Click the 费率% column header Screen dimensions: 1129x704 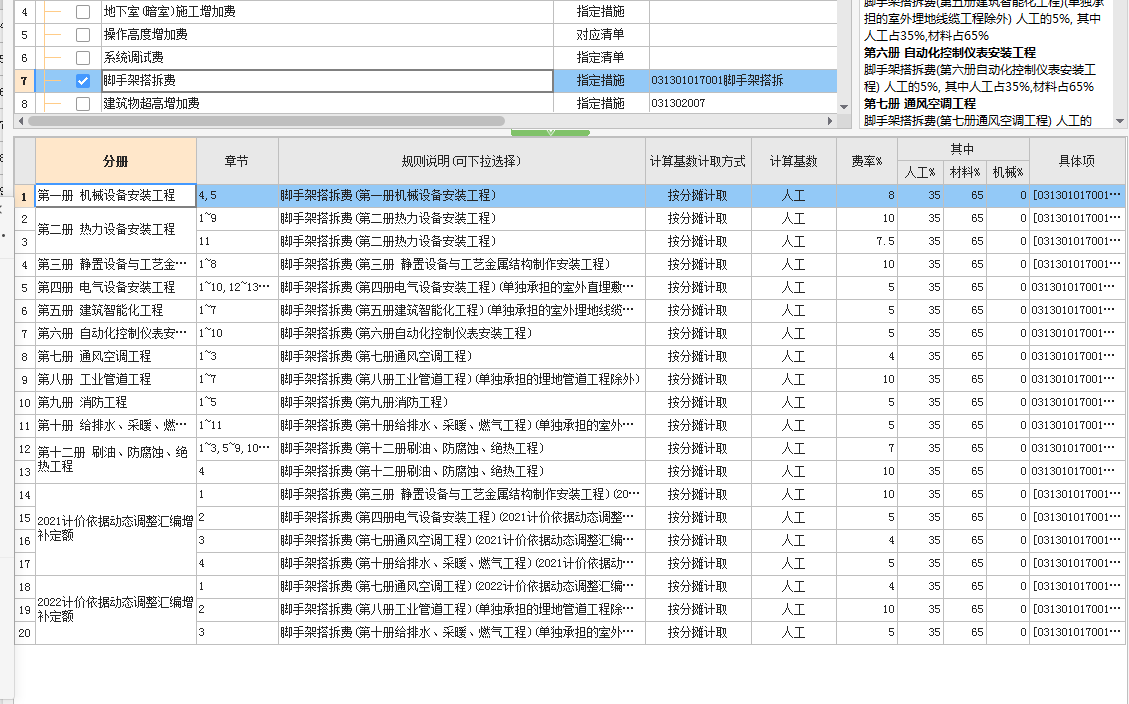[866, 161]
